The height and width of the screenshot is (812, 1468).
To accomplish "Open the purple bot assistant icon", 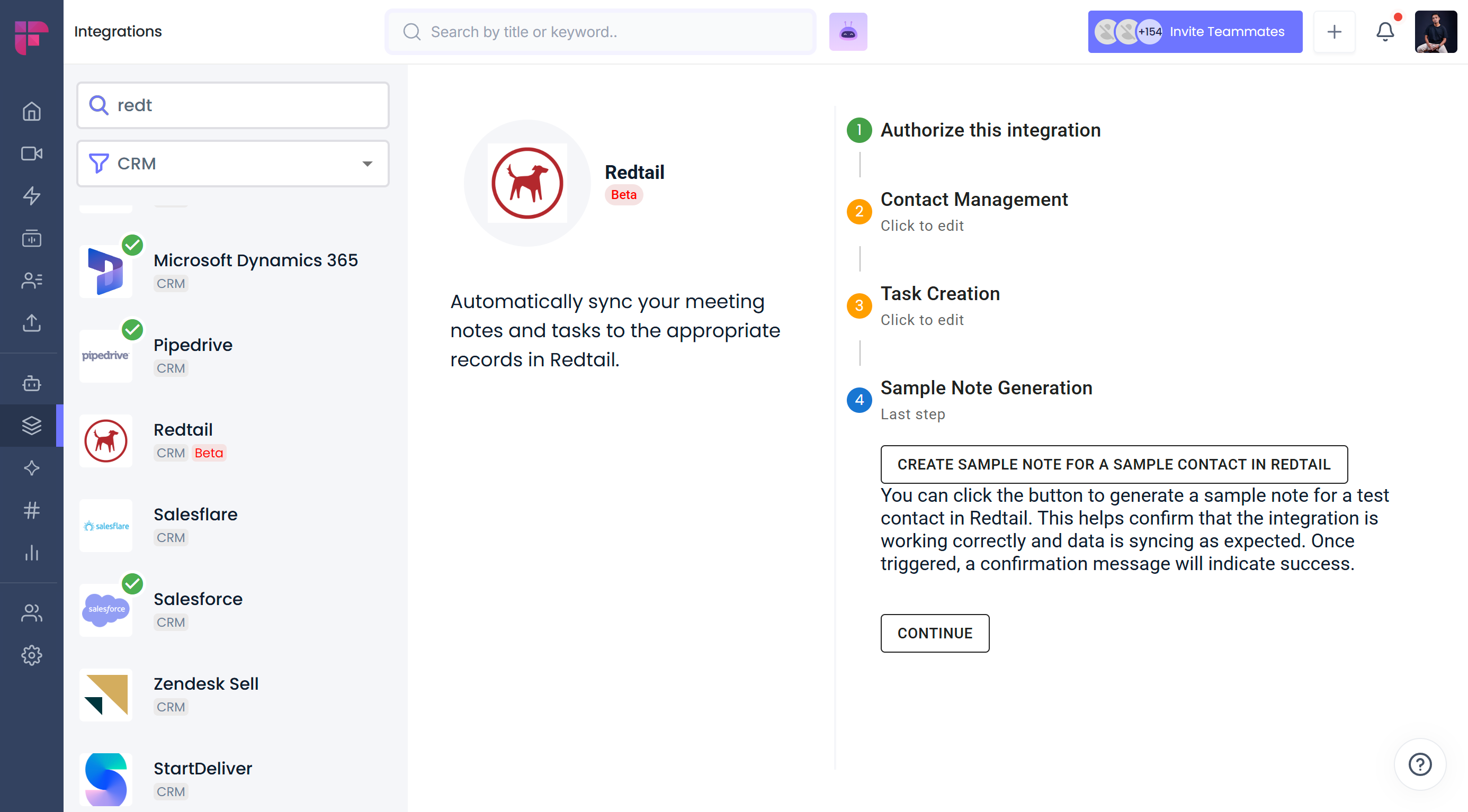I will click(x=848, y=32).
